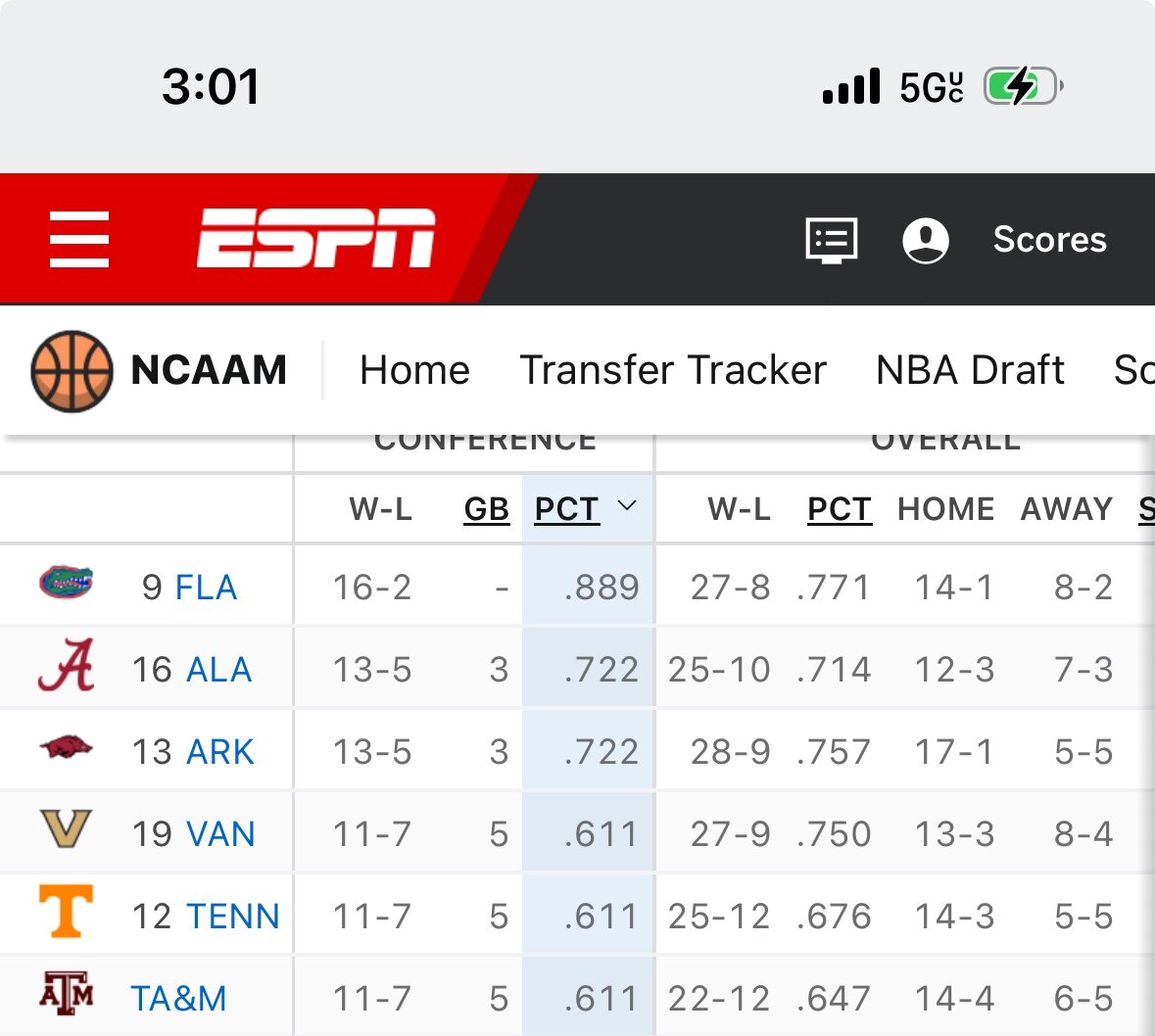Toggle sort arrow next to conference PCT

(627, 506)
